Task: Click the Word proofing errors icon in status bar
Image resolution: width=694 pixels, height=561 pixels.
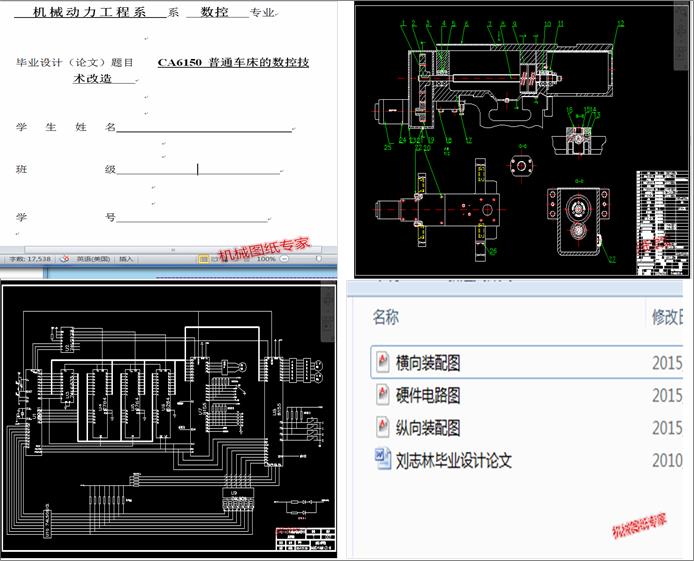Action: point(65,259)
